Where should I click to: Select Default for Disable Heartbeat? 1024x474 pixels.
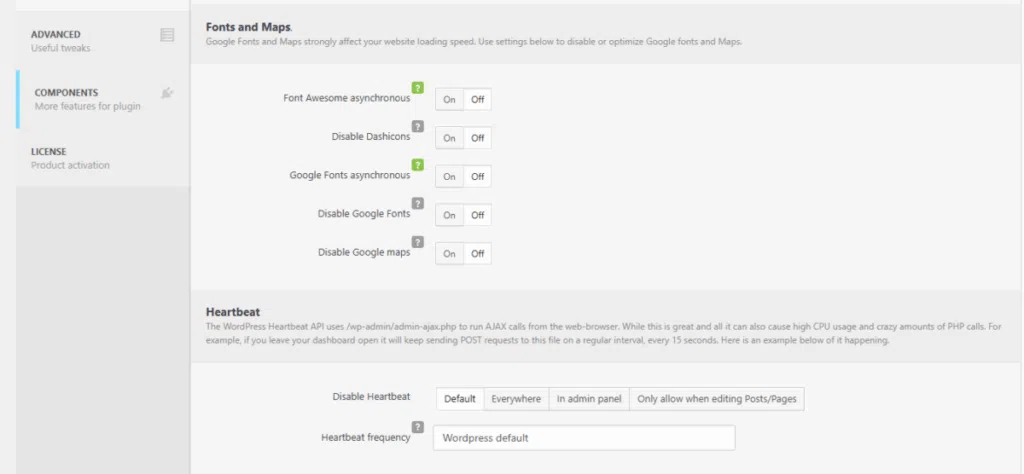[460, 399]
